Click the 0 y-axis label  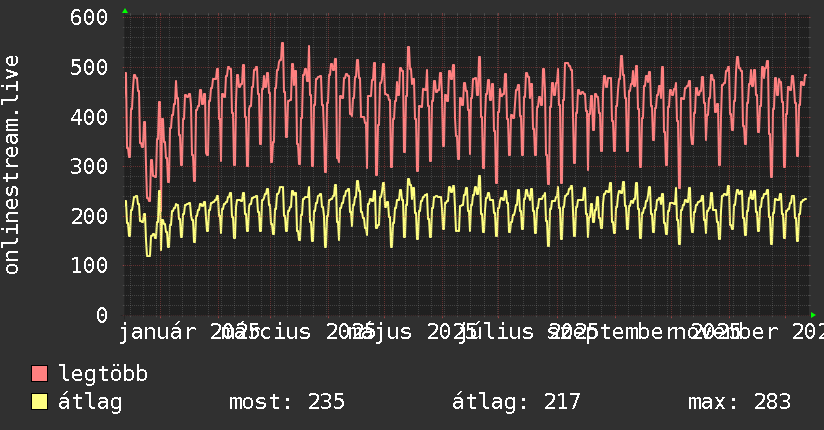click(x=102, y=315)
